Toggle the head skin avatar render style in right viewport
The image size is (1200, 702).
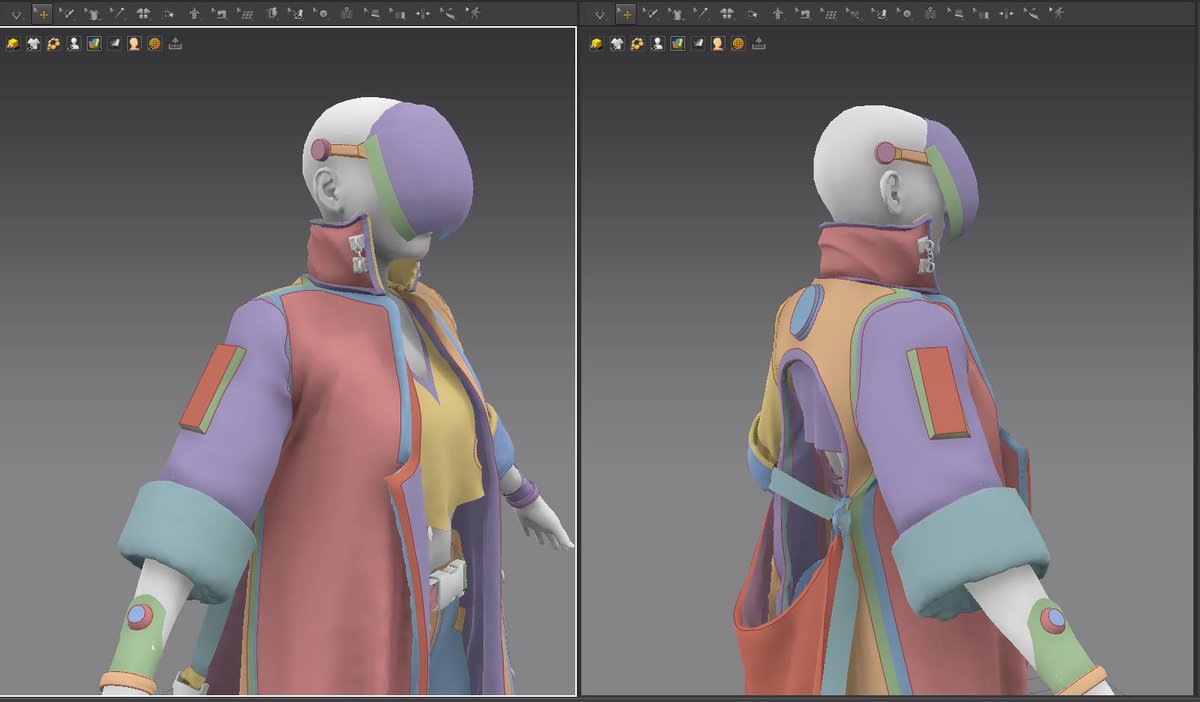click(717, 44)
